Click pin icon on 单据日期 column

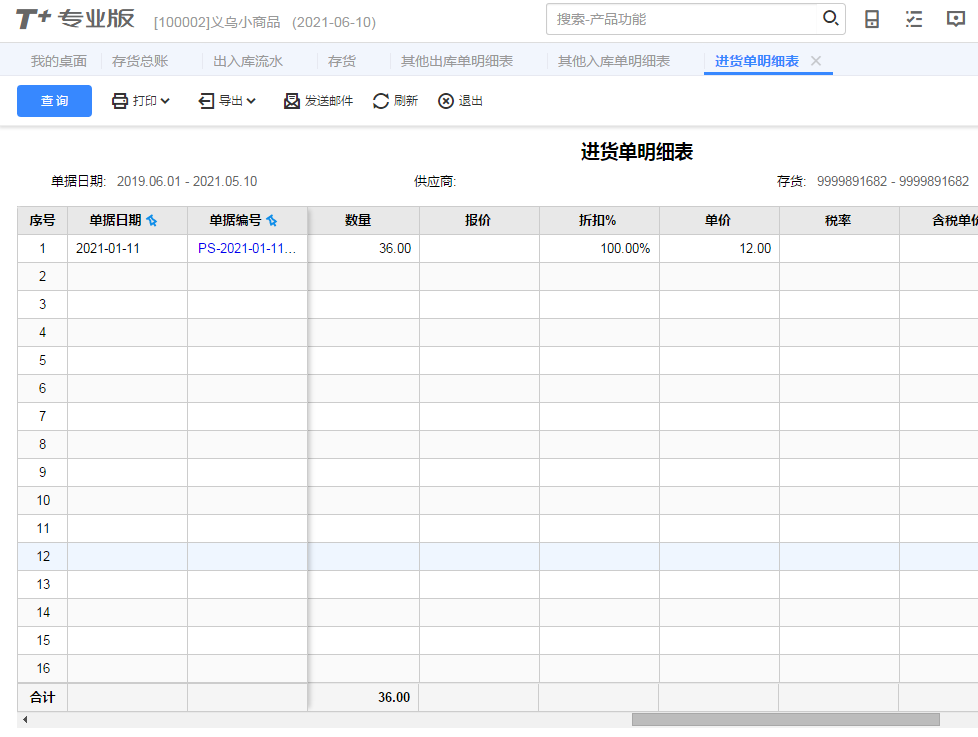click(x=152, y=220)
